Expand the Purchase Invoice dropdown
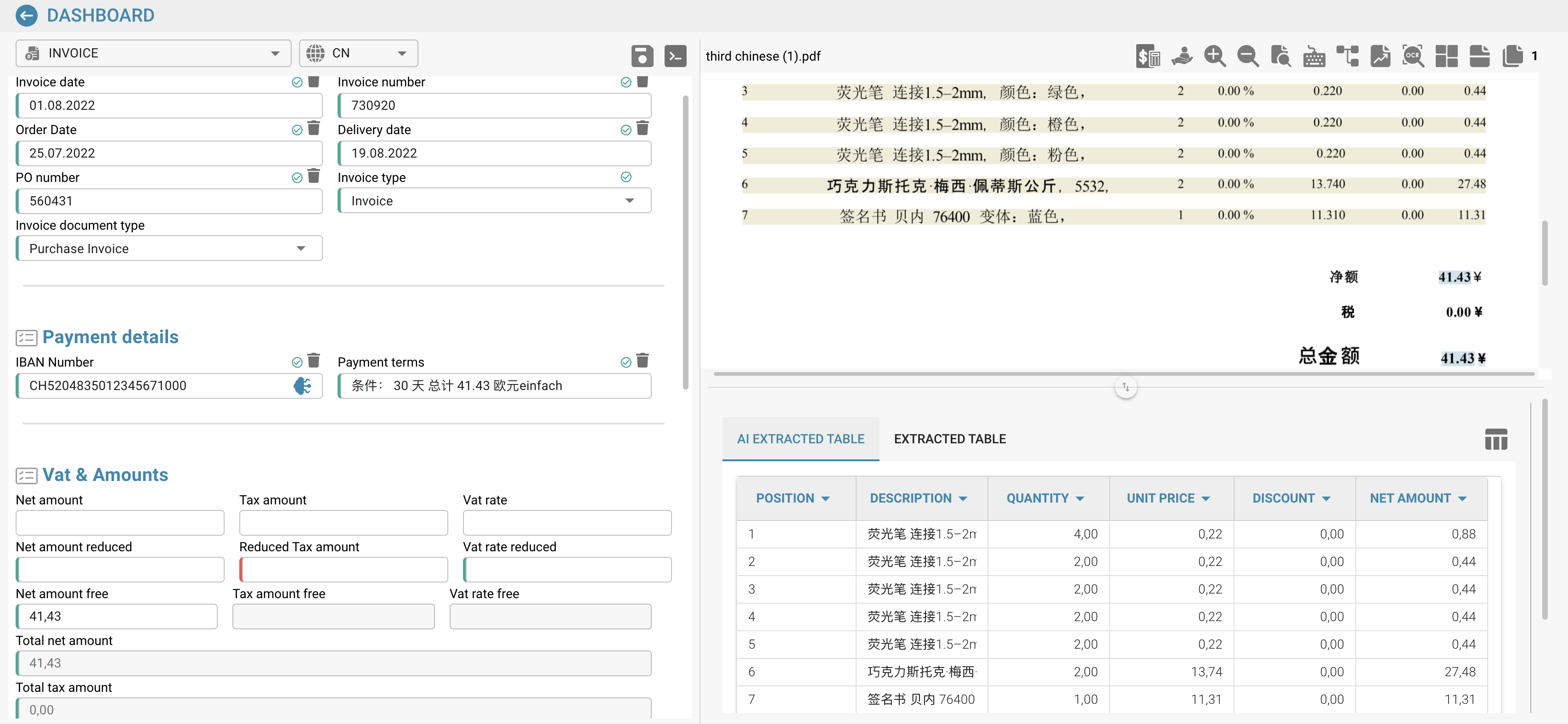This screenshot has height=724, width=1568. coord(169,249)
